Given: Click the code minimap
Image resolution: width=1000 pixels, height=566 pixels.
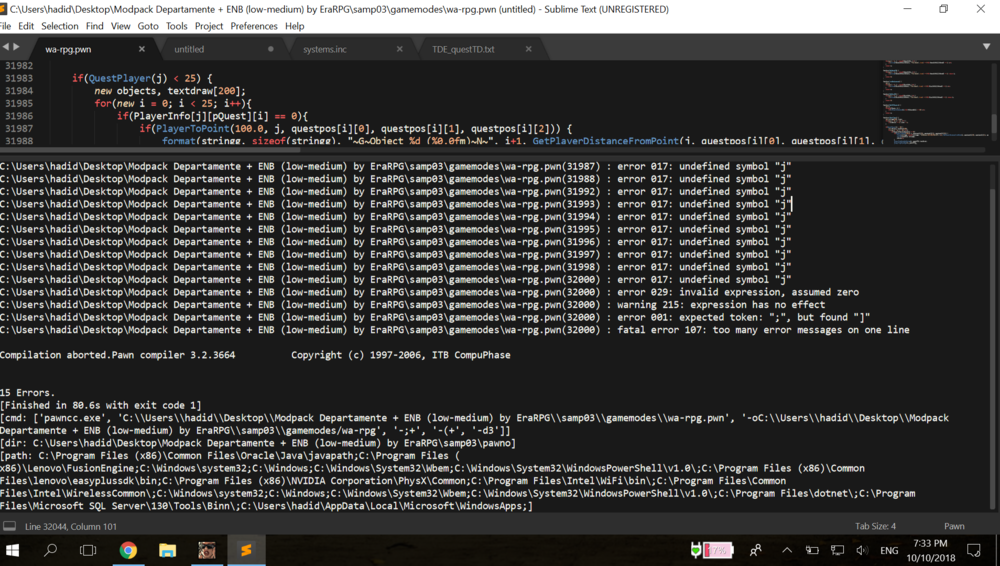Looking at the screenshot, I should 936,102.
